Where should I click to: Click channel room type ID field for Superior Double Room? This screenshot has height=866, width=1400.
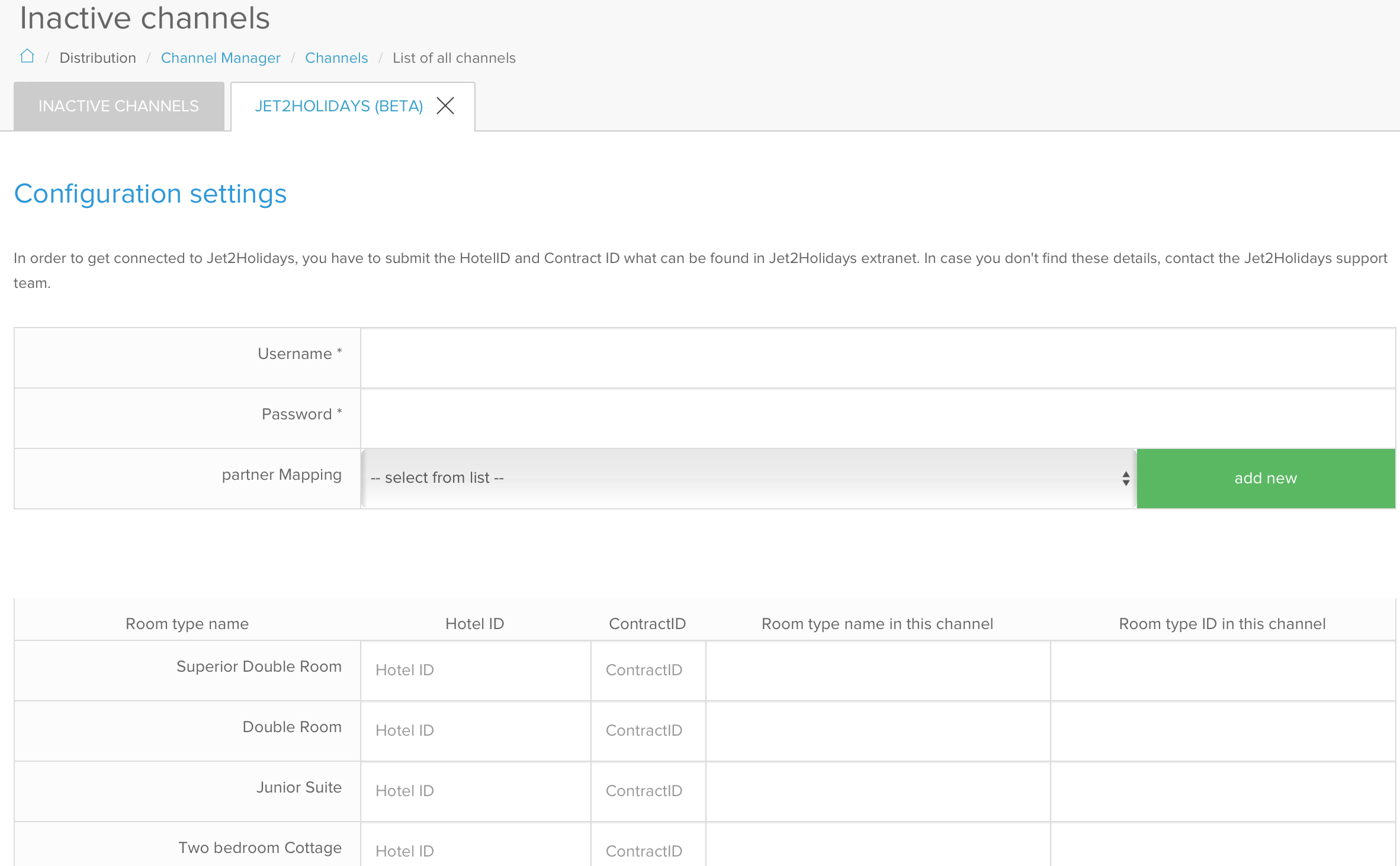(1223, 671)
